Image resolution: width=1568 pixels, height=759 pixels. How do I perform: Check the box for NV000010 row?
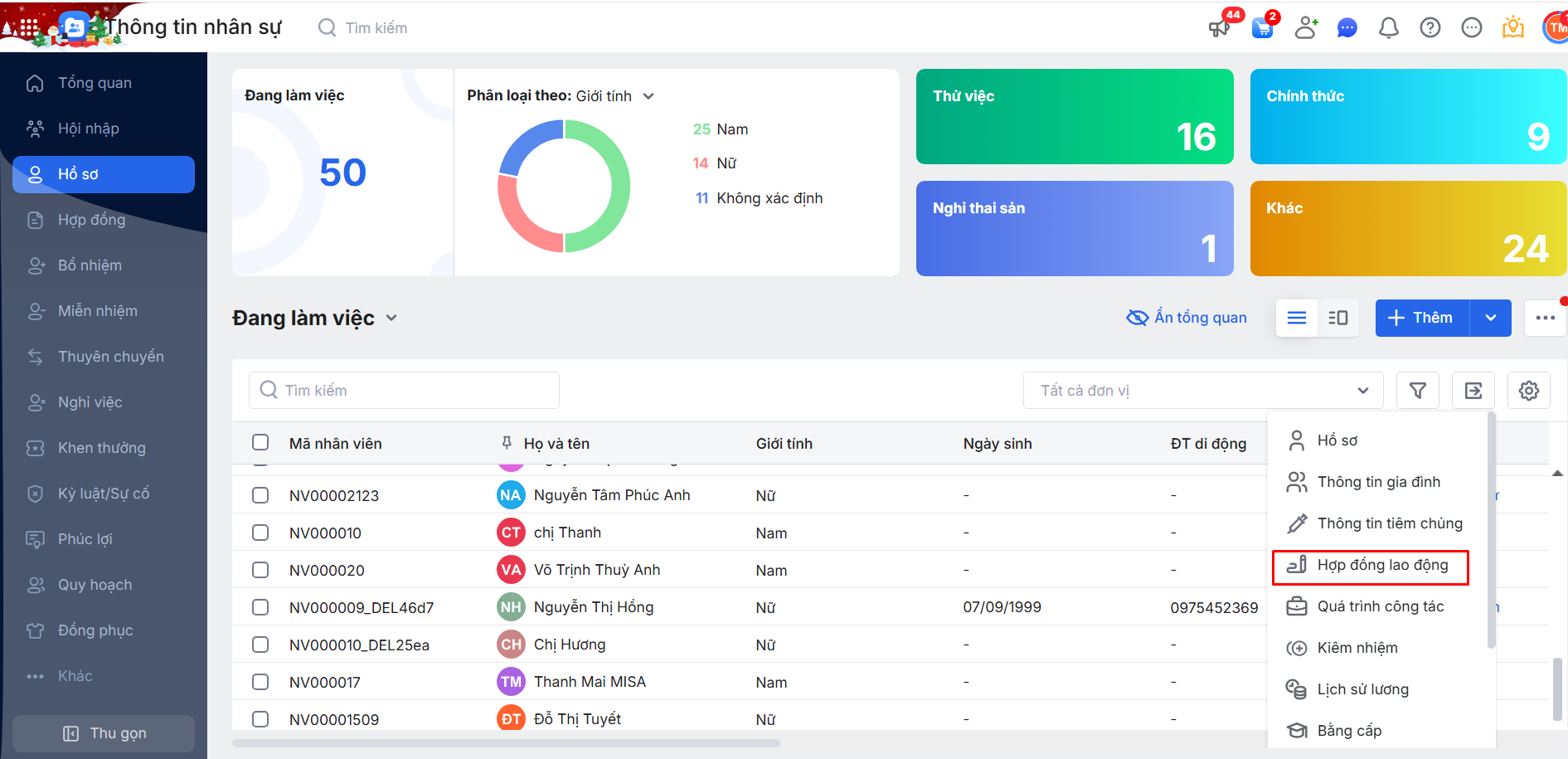coord(260,533)
